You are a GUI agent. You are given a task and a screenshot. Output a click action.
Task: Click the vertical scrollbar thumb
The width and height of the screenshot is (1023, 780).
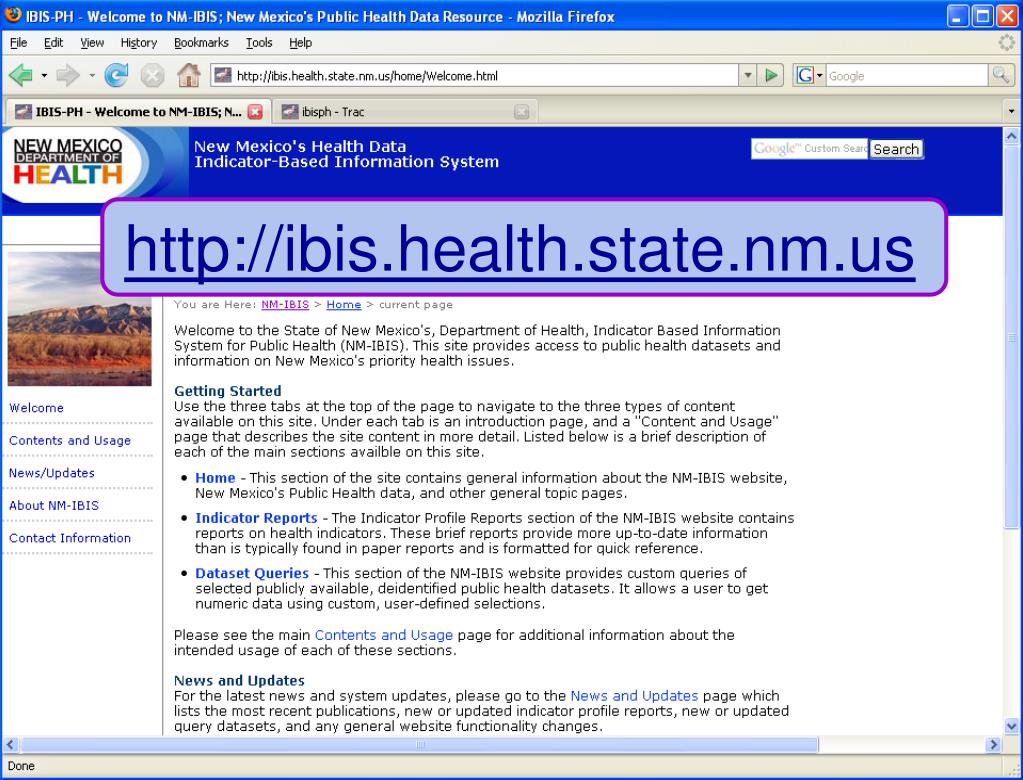[1011, 337]
